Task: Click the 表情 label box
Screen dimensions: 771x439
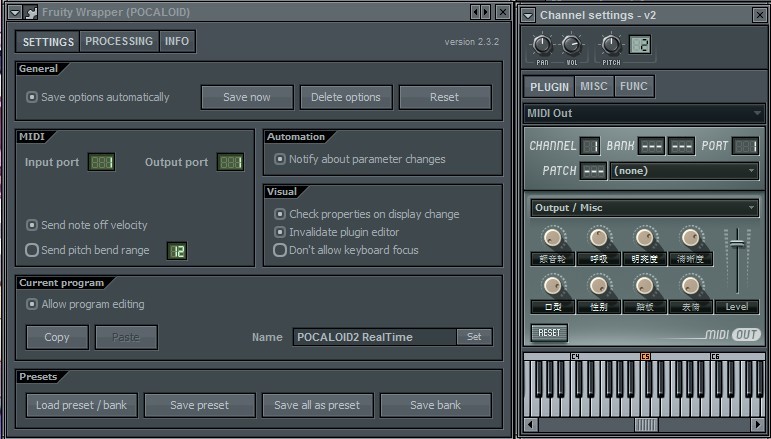Action: [690, 307]
